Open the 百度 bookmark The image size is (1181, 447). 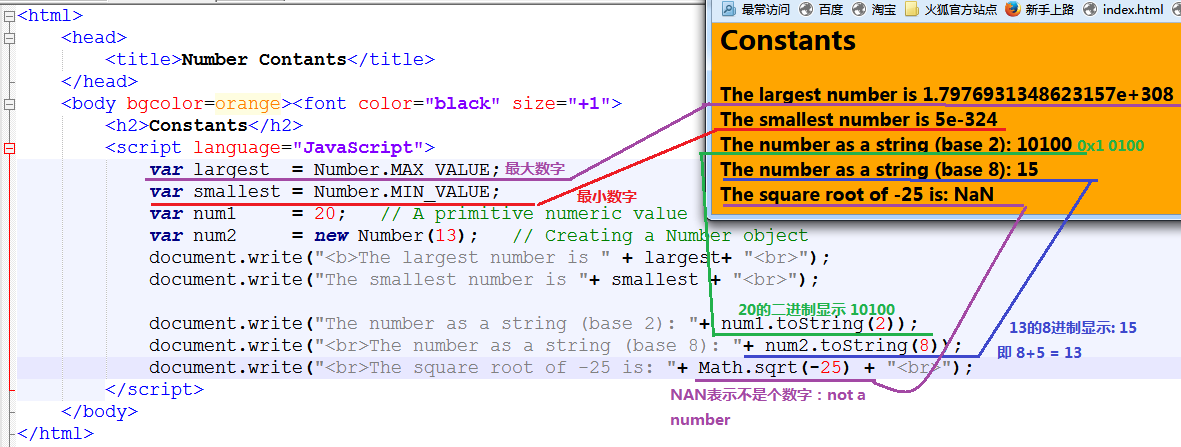822,9
